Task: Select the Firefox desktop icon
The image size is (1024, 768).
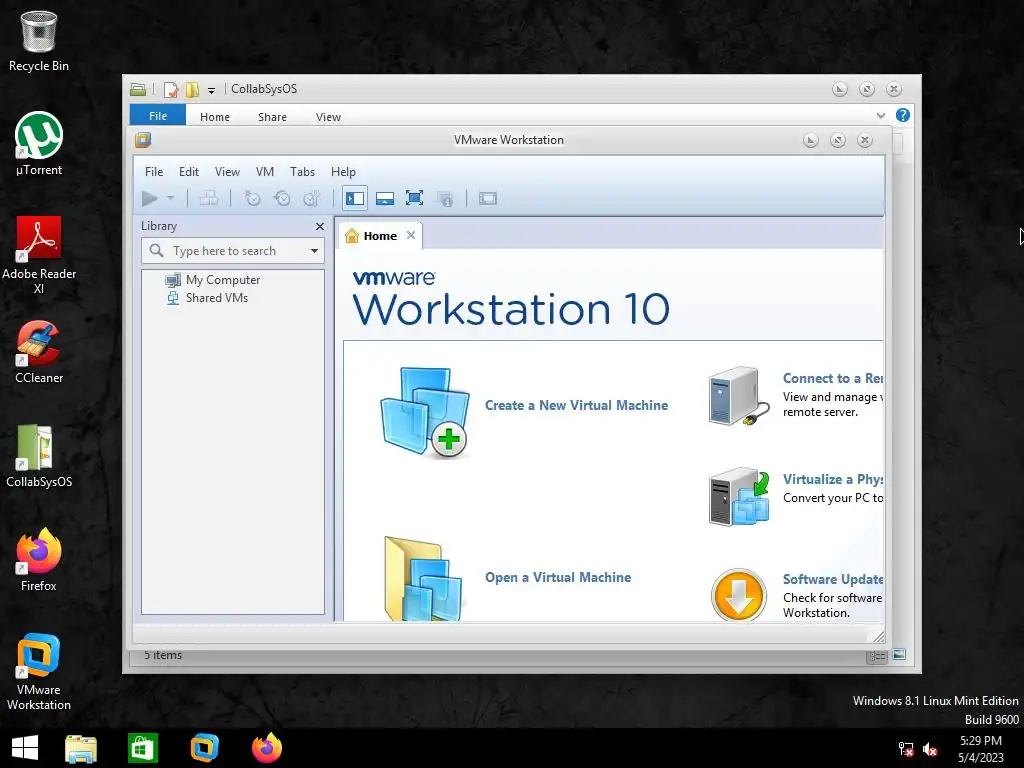Action: (x=39, y=560)
